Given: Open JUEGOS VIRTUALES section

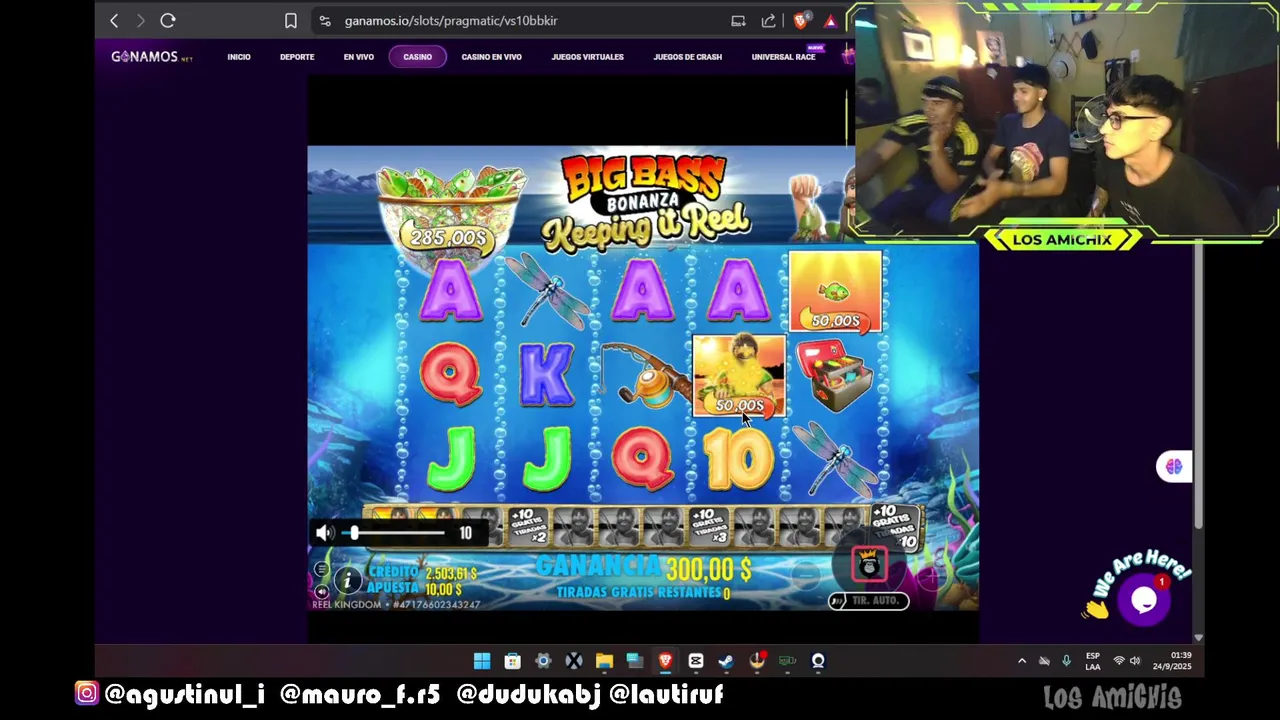Looking at the screenshot, I should pyautogui.click(x=587, y=57).
